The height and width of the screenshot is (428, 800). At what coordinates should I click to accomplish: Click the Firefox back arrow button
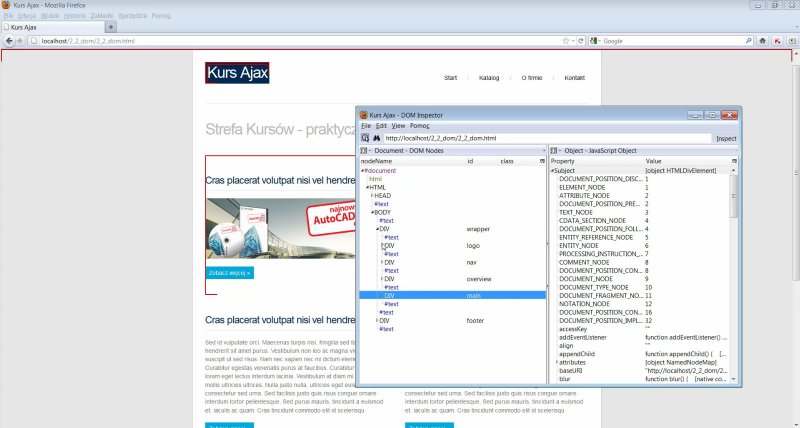coord(9,41)
